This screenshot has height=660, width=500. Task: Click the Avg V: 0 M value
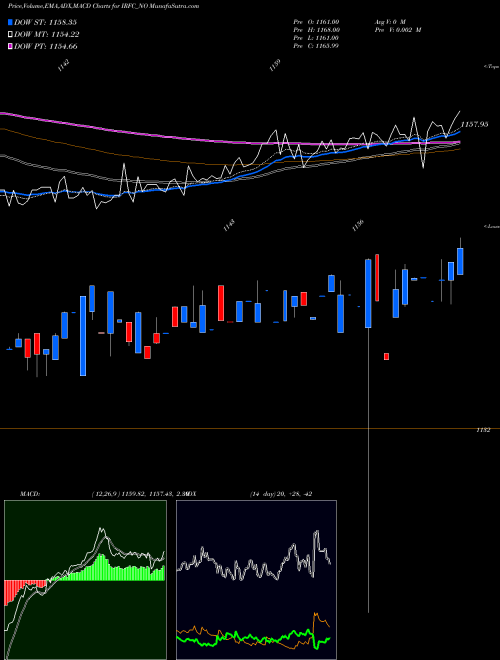click(389, 21)
